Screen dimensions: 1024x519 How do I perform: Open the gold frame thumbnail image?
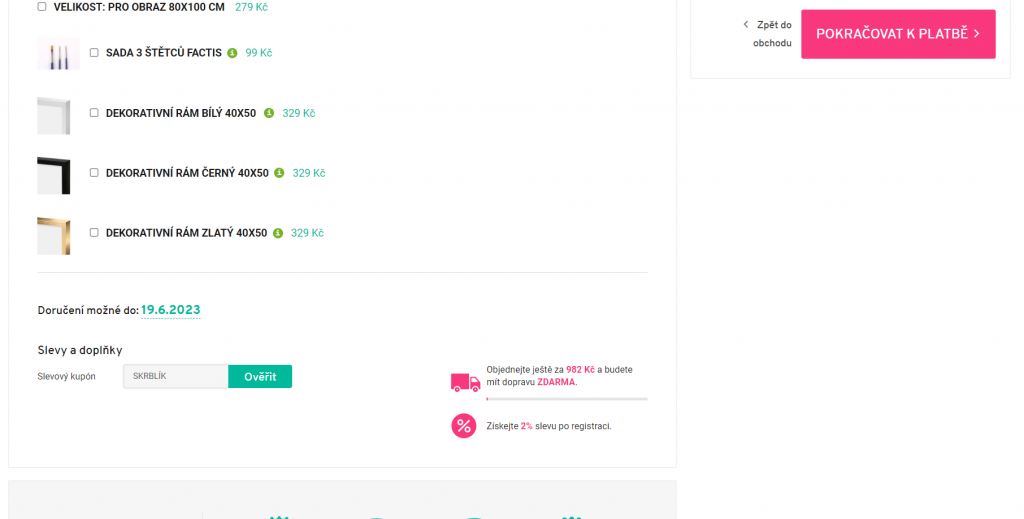[x=54, y=236]
